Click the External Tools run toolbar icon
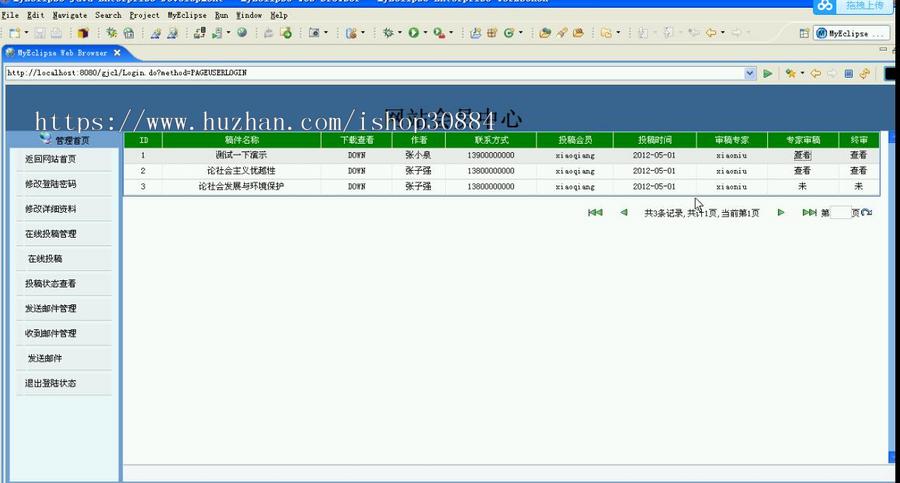 pyautogui.click(x=439, y=33)
